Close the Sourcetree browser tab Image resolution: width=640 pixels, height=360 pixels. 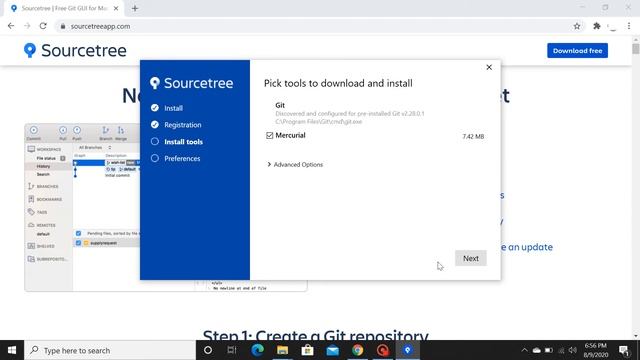tap(116, 8)
